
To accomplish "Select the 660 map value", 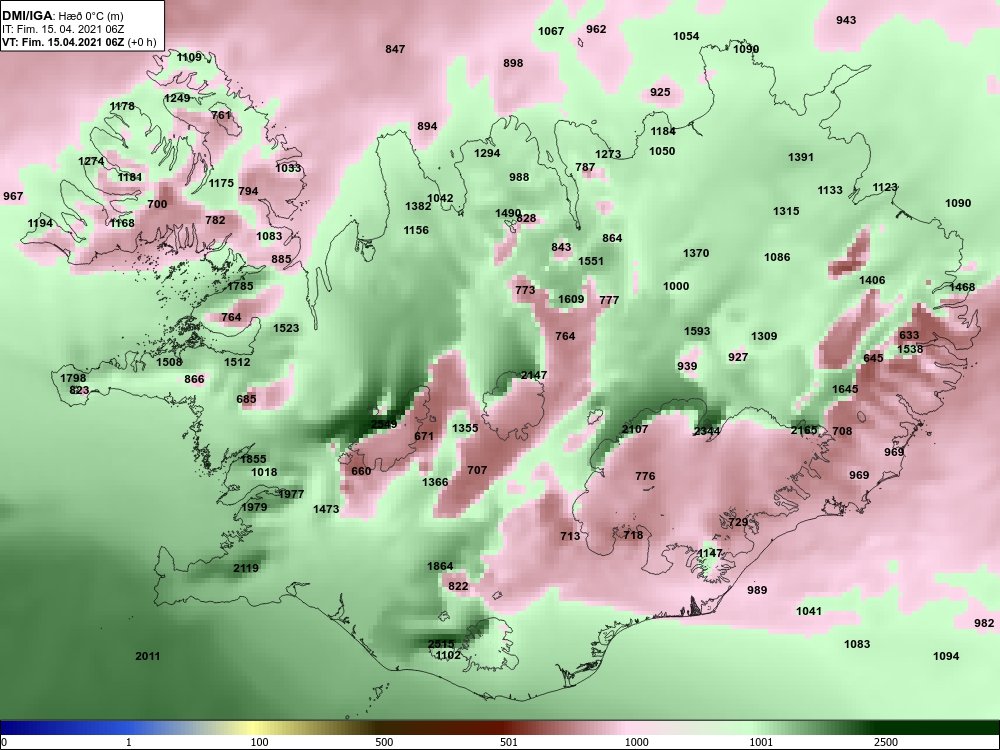I will tap(361, 471).
